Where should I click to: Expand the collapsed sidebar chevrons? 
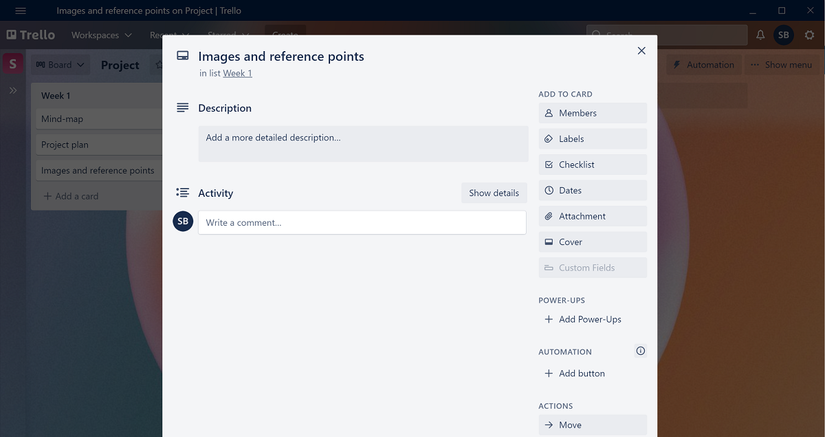[13, 90]
